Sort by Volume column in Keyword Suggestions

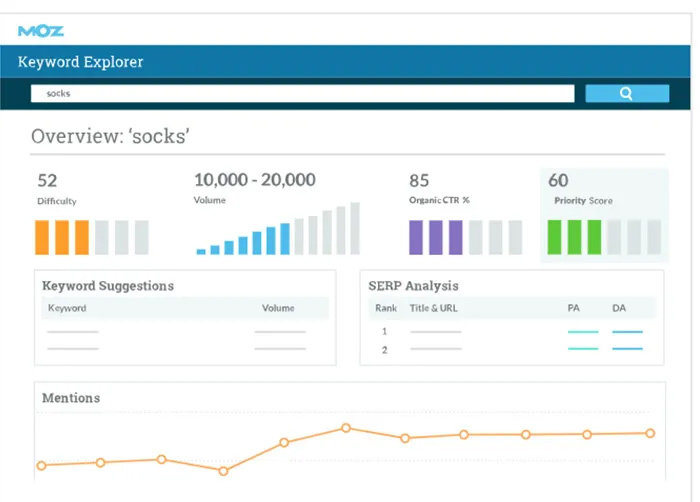[x=278, y=308]
